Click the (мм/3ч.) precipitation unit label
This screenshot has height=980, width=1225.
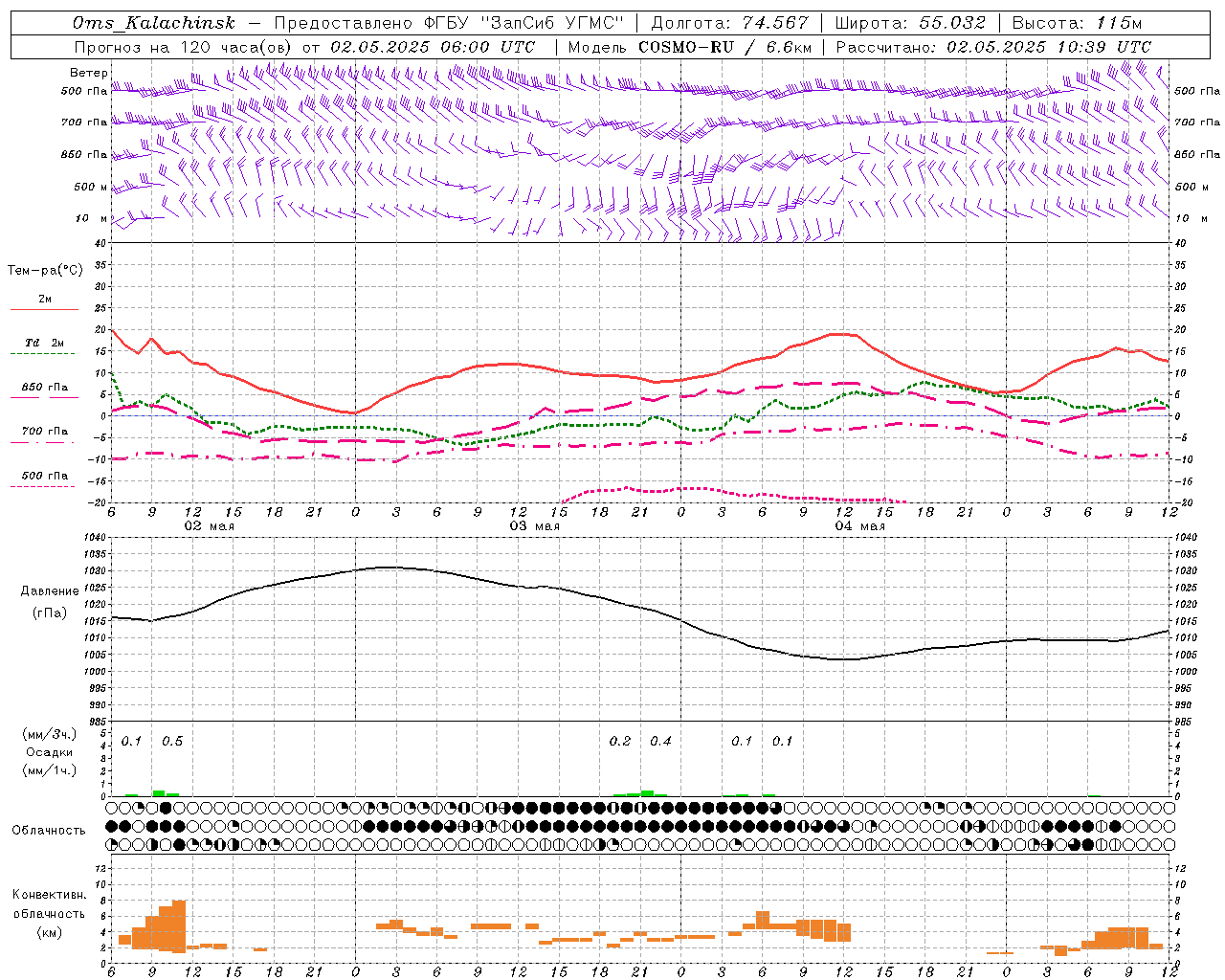(x=50, y=734)
